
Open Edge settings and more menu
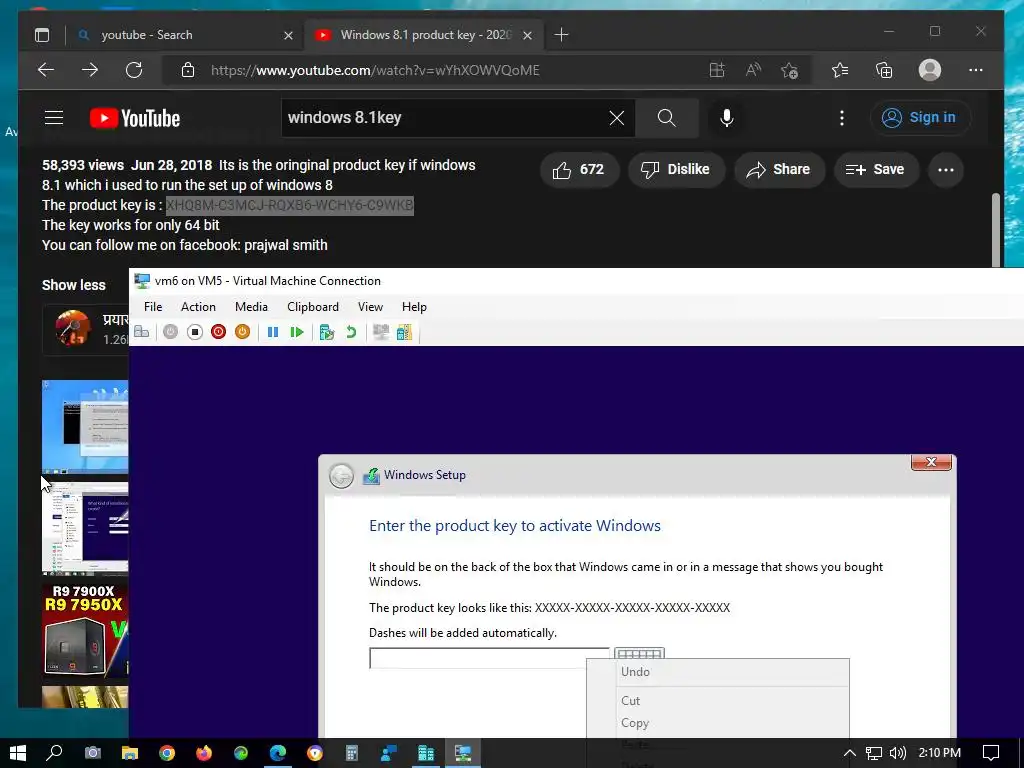(x=976, y=70)
